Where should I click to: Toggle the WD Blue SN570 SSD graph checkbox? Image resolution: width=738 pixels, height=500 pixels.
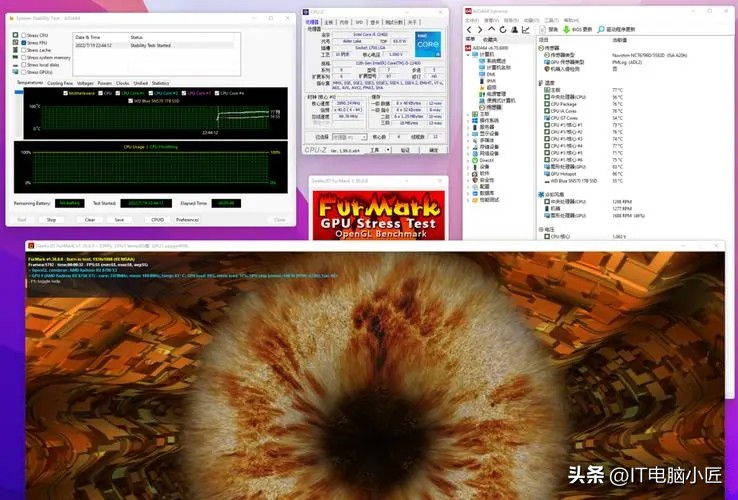tap(131, 101)
